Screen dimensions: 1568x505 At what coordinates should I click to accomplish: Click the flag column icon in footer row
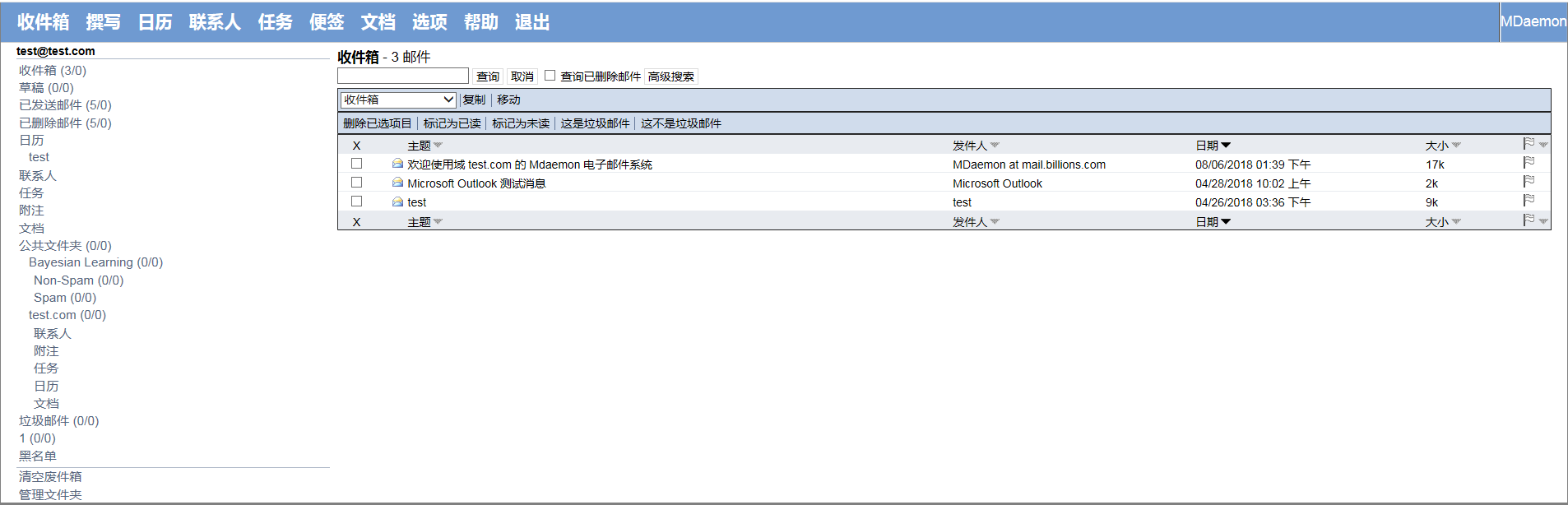(1529, 220)
